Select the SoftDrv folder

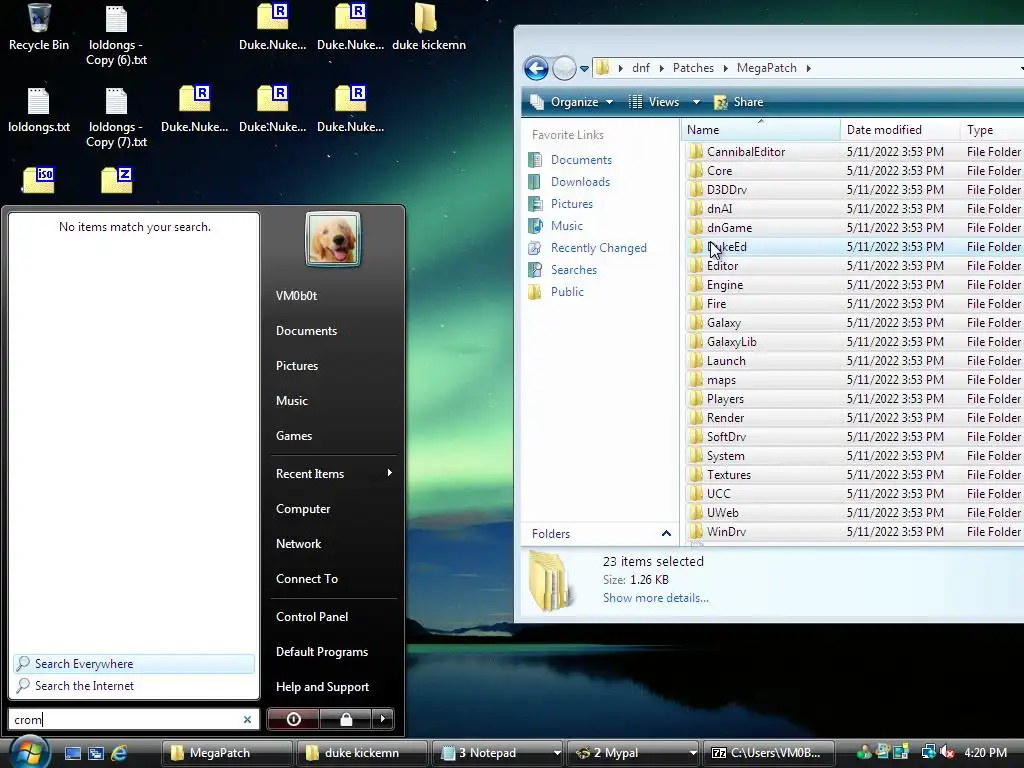[x=726, y=436]
